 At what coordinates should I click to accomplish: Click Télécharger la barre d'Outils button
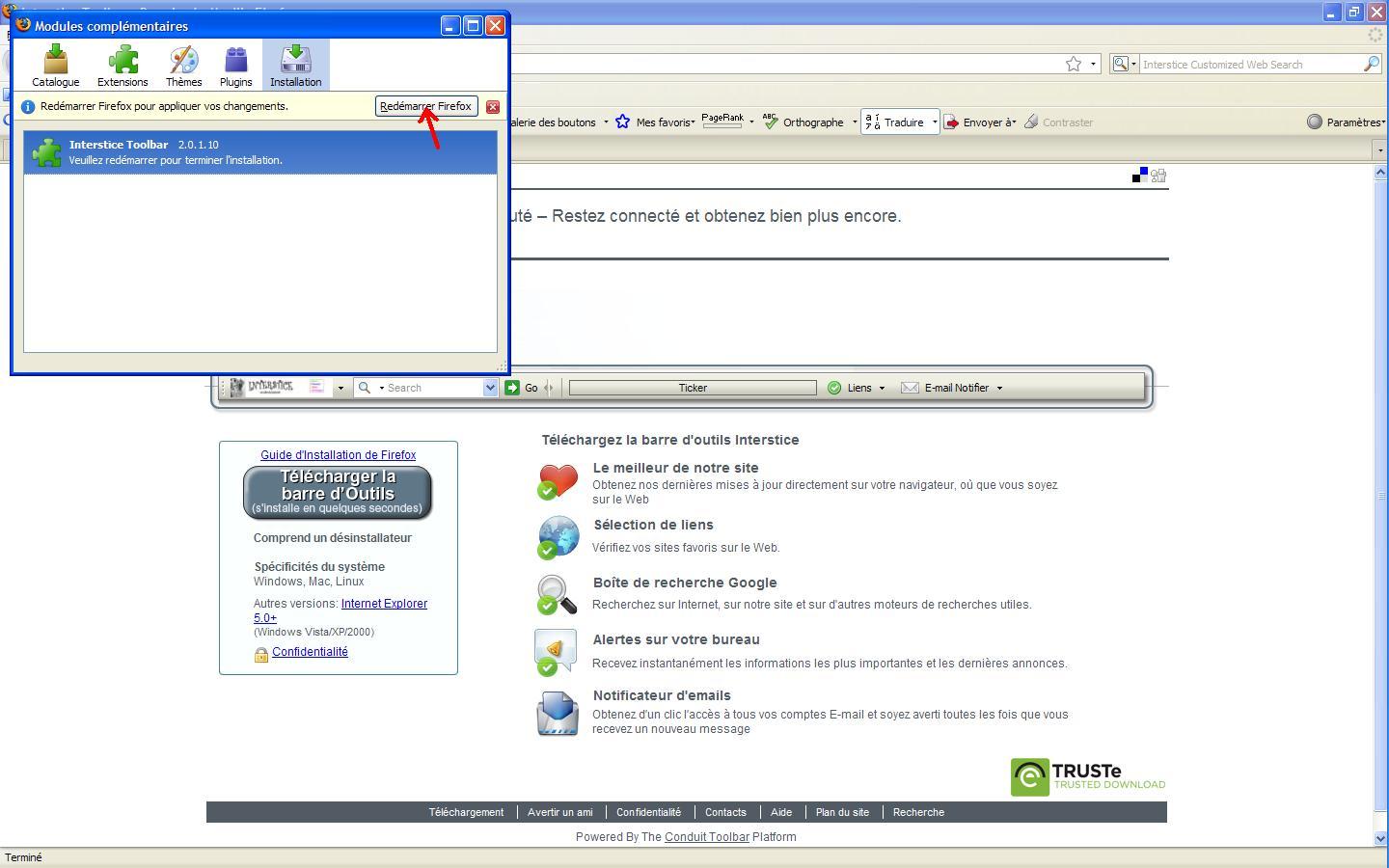point(338,492)
